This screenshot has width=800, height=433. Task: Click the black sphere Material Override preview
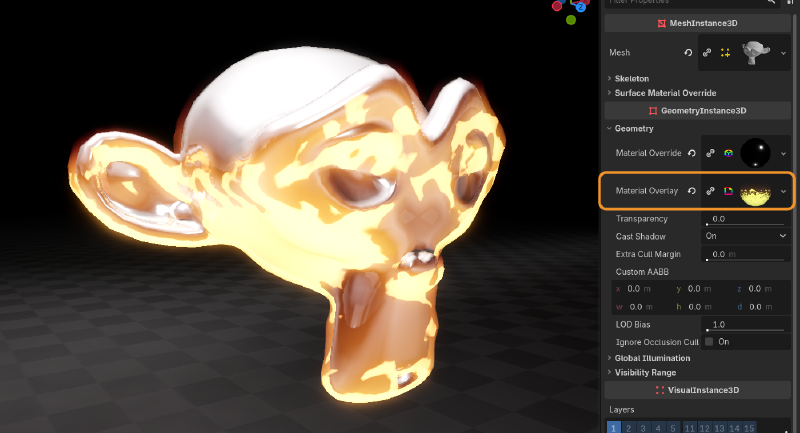pyautogui.click(x=755, y=153)
